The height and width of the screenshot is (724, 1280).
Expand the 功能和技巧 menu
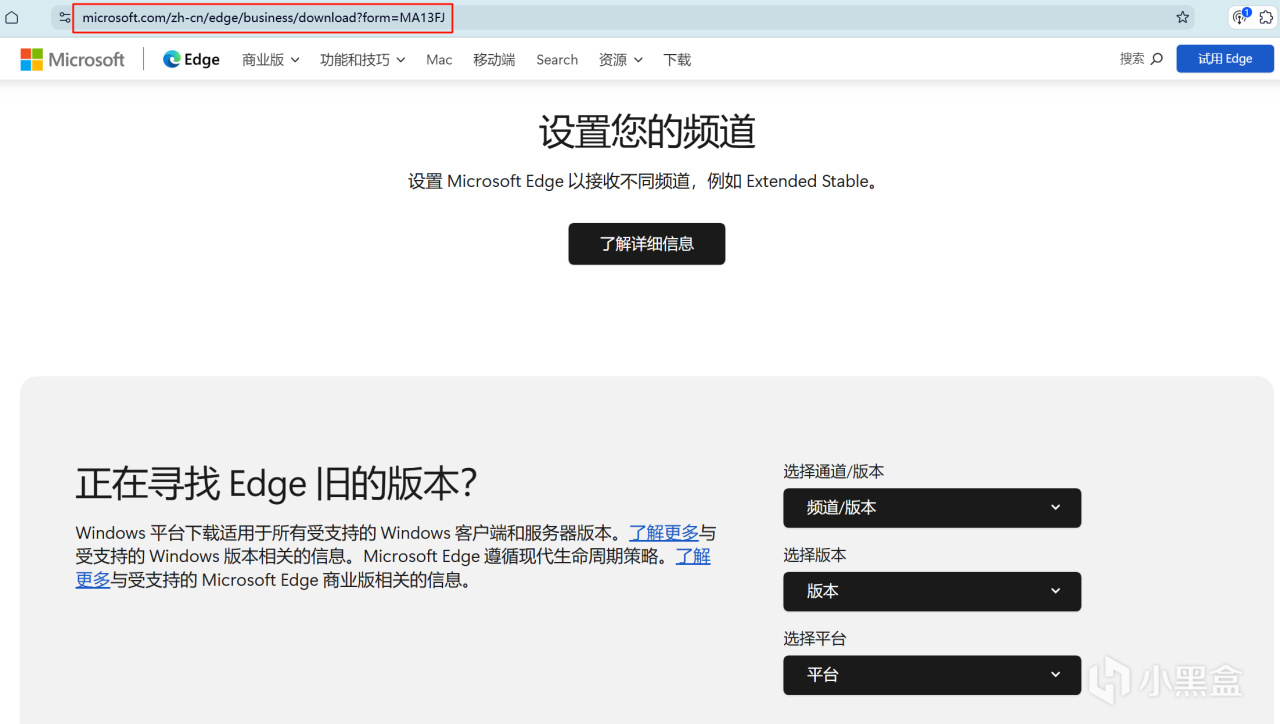[x=361, y=59]
